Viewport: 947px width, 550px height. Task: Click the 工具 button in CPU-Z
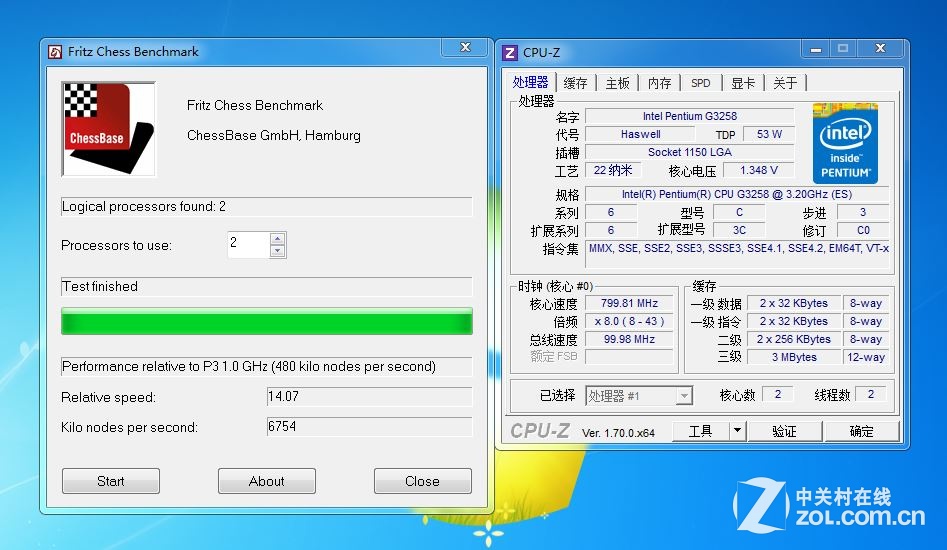[701, 431]
